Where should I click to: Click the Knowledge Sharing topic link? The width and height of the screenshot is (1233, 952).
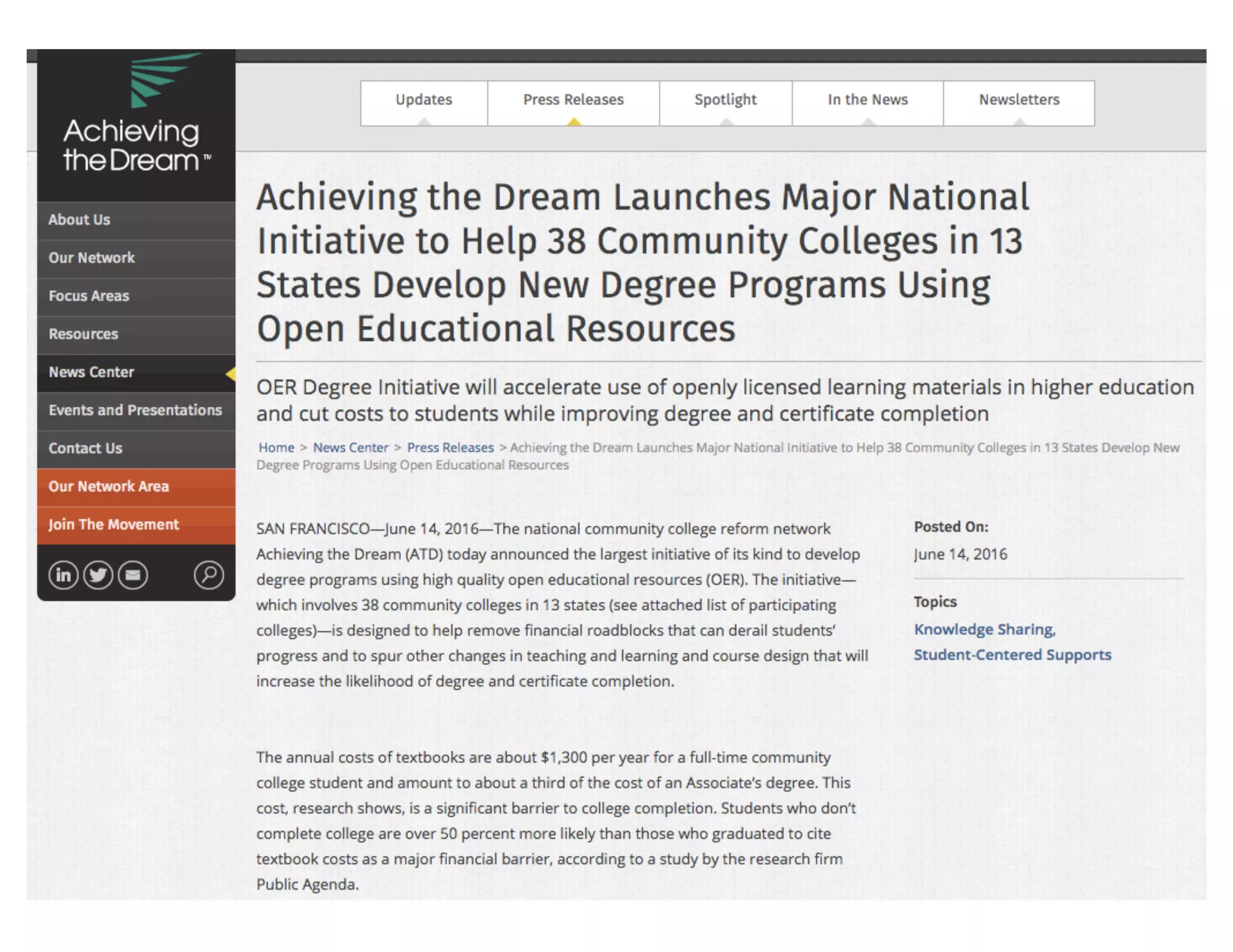(984, 629)
